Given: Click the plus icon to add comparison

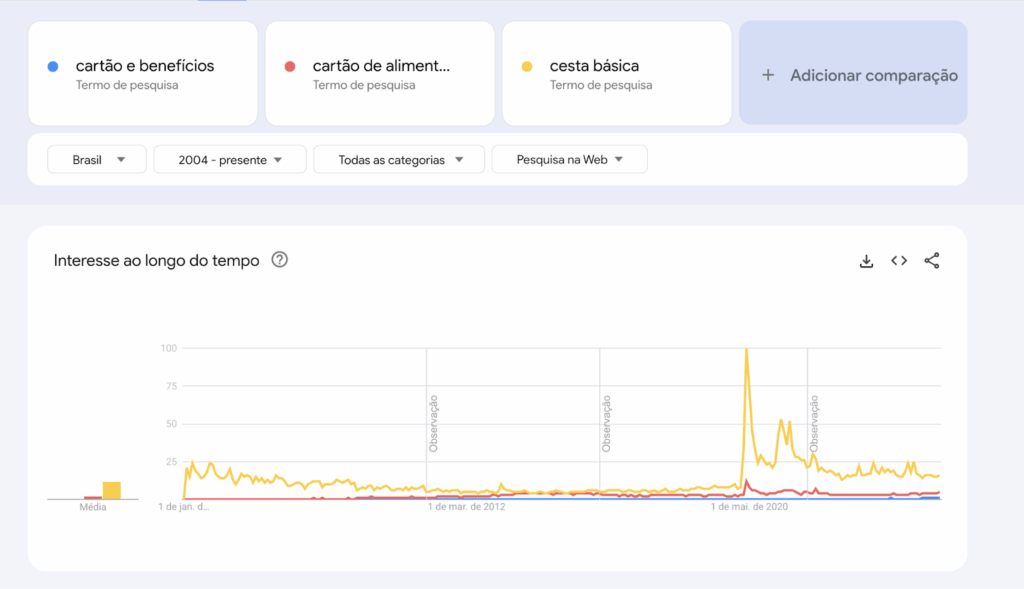Looking at the screenshot, I should coord(768,75).
